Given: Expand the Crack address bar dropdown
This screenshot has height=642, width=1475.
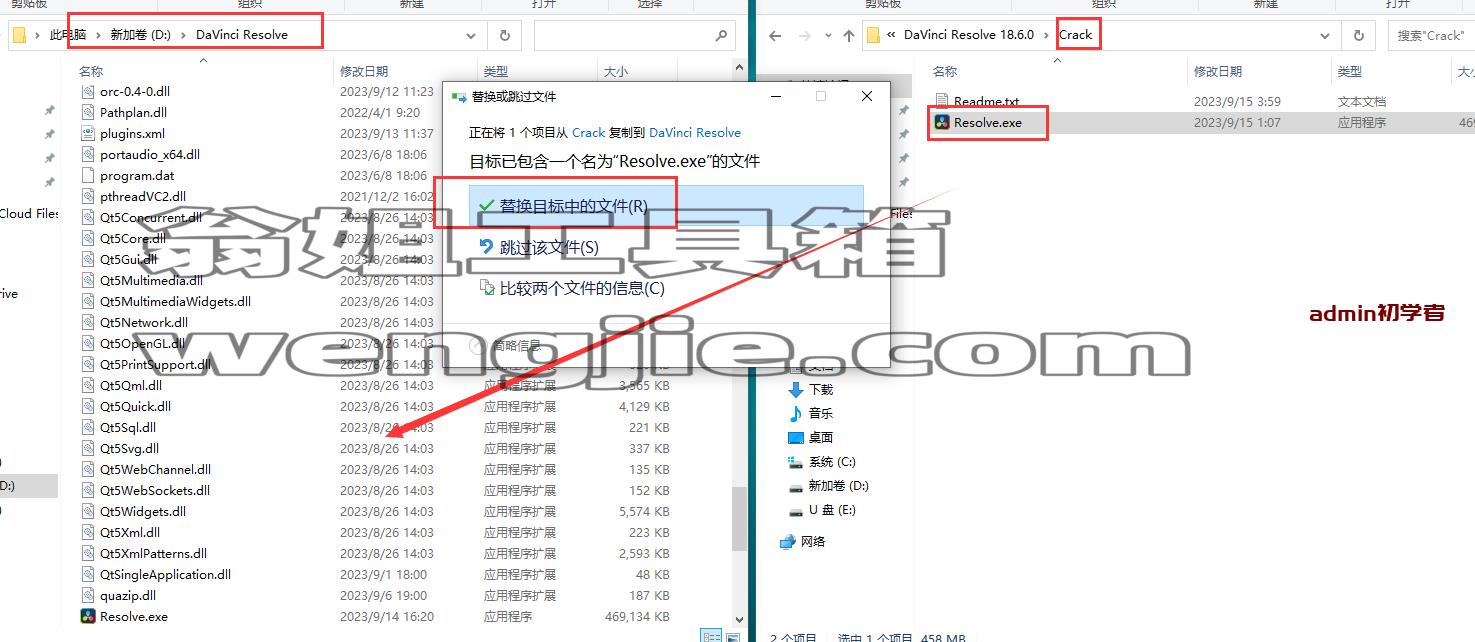Looking at the screenshot, I should (x=1326, y=35).
